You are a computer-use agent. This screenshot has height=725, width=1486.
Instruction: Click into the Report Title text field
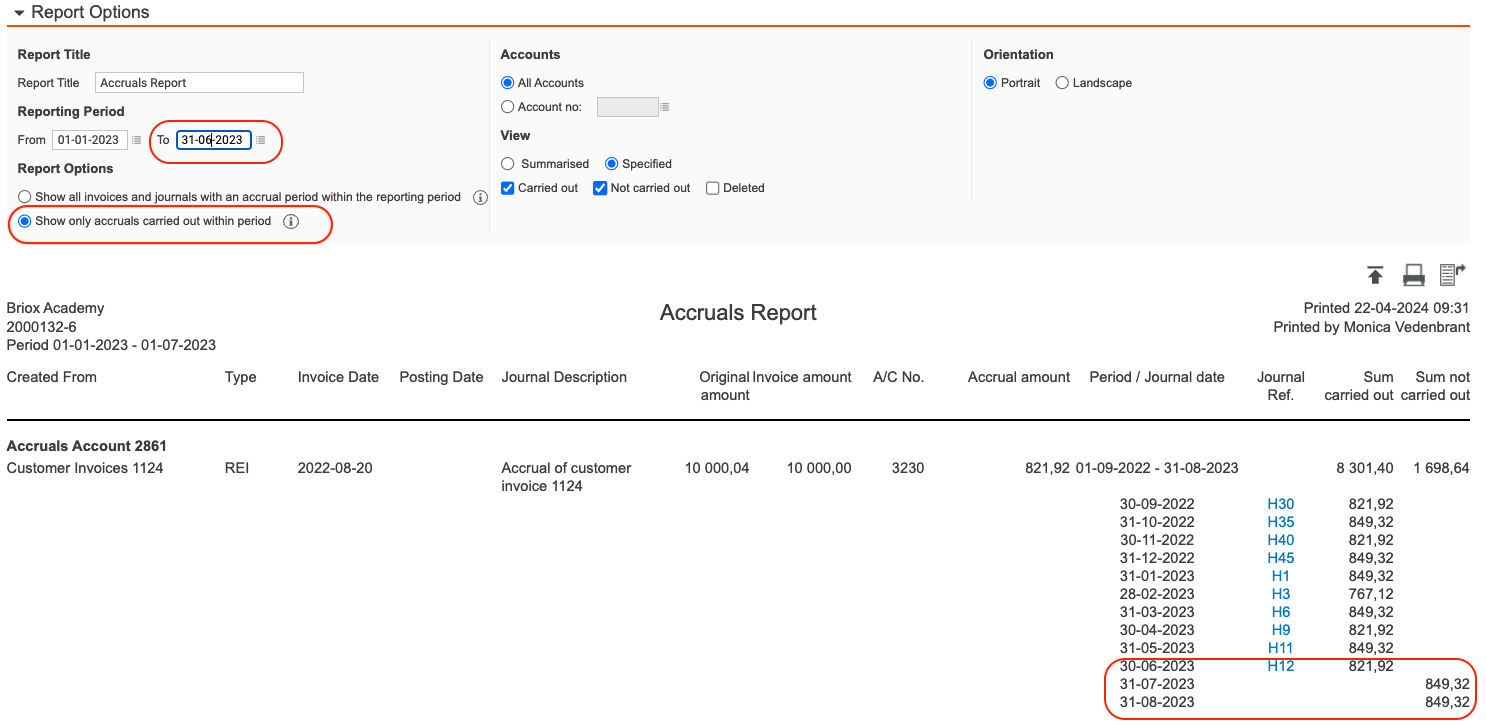point(199,83)
